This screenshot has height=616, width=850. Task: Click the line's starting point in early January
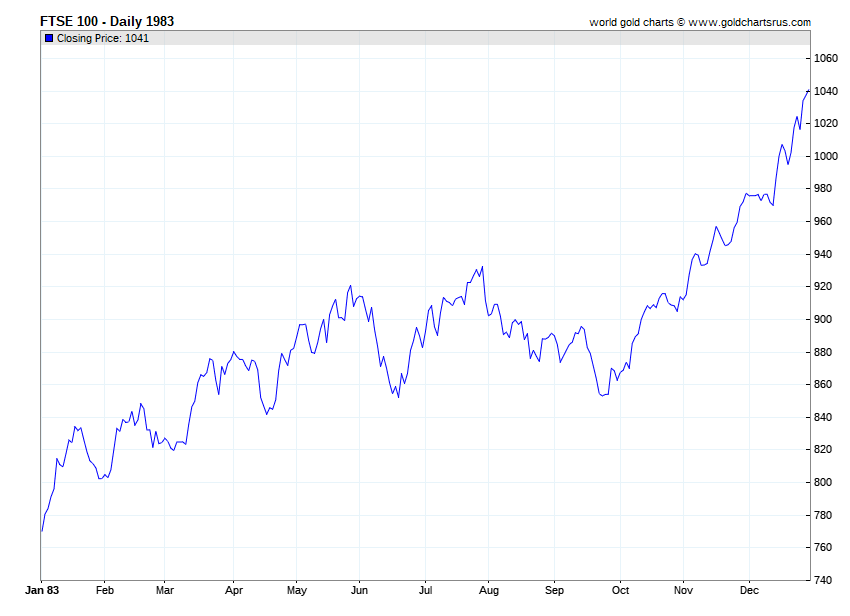tap(42, 531)
